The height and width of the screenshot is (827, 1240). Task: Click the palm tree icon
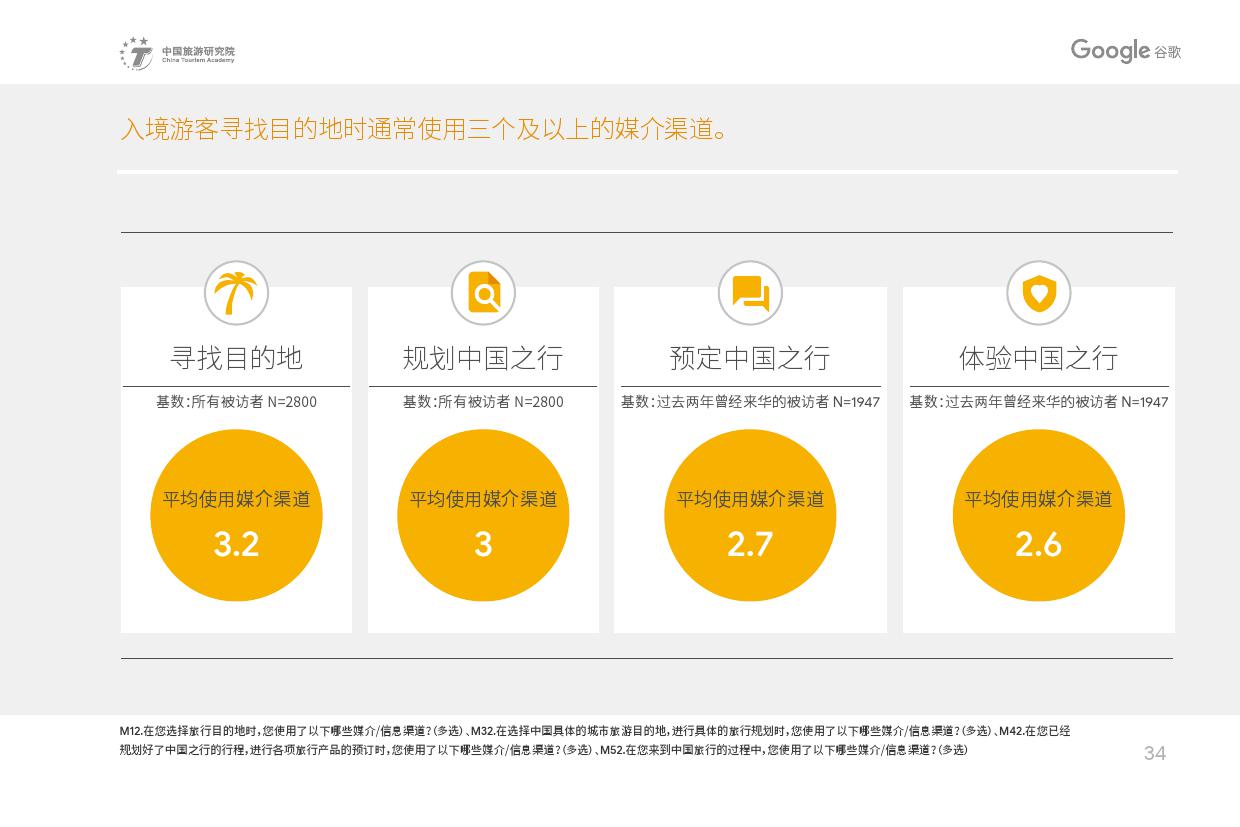click(x=237, y=293)
